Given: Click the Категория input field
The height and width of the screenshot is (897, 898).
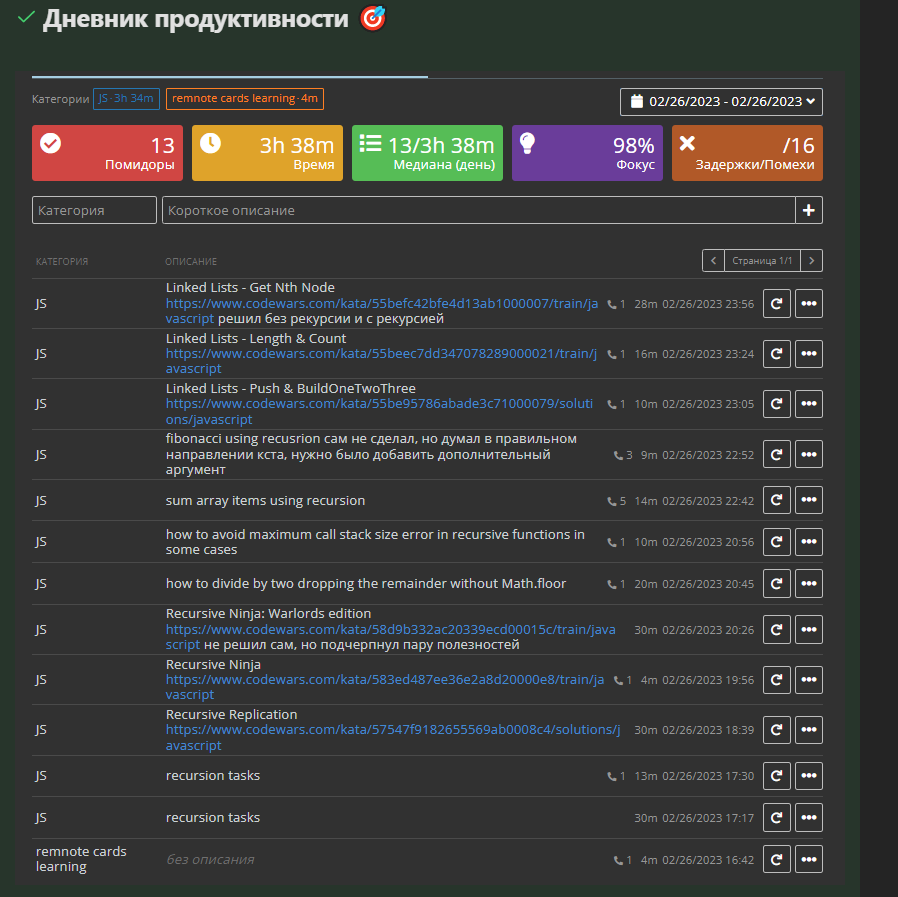Looking at the screenshot, I should pyautogui.click(x=94, y=210).
